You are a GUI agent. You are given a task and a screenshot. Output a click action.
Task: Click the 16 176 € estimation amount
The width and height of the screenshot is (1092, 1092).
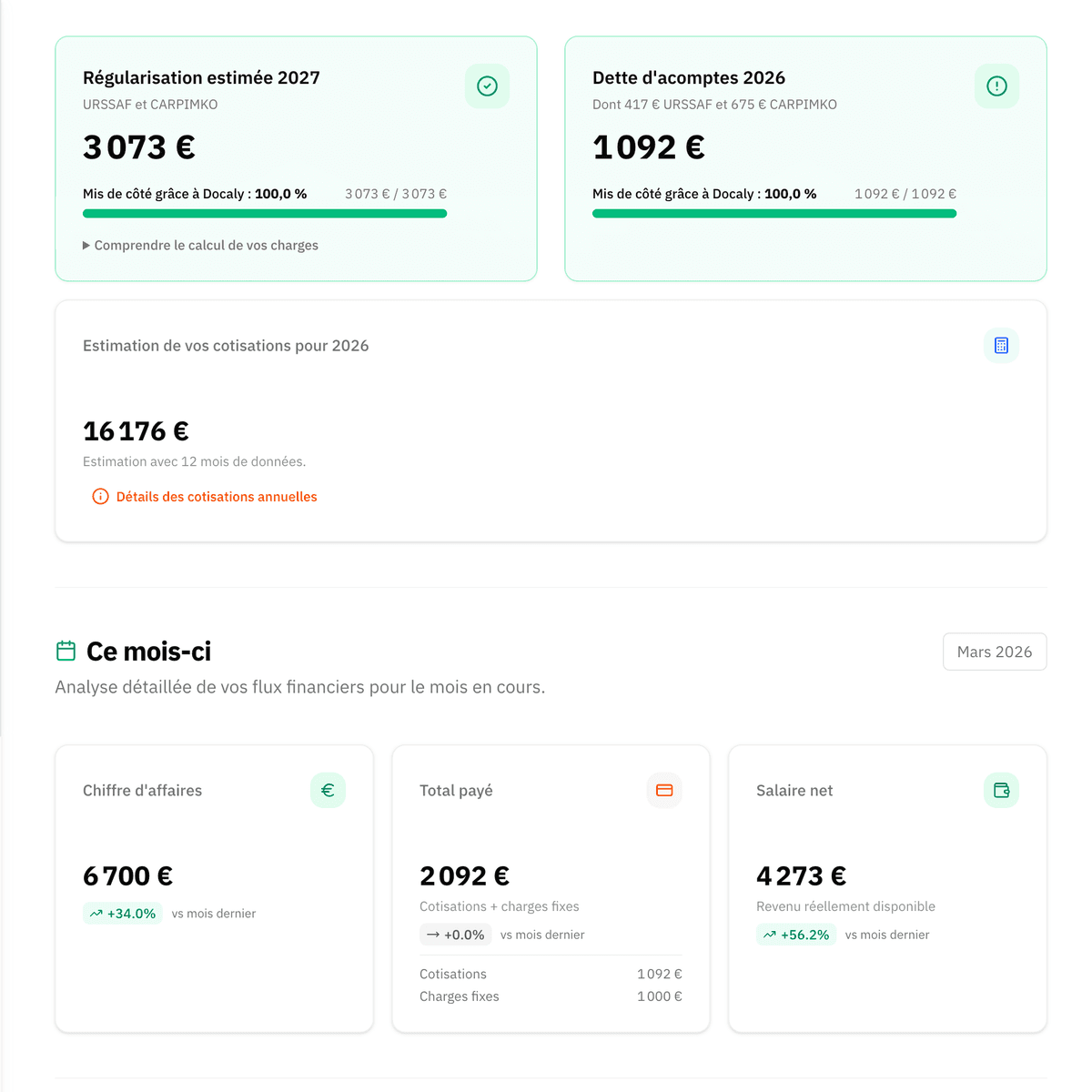coord(136,431)
